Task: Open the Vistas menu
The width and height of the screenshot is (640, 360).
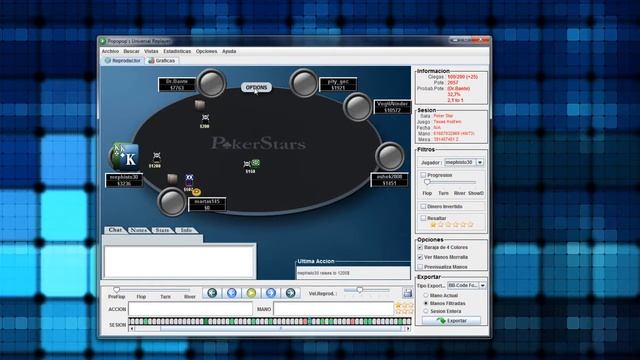Action: [151, 51]
